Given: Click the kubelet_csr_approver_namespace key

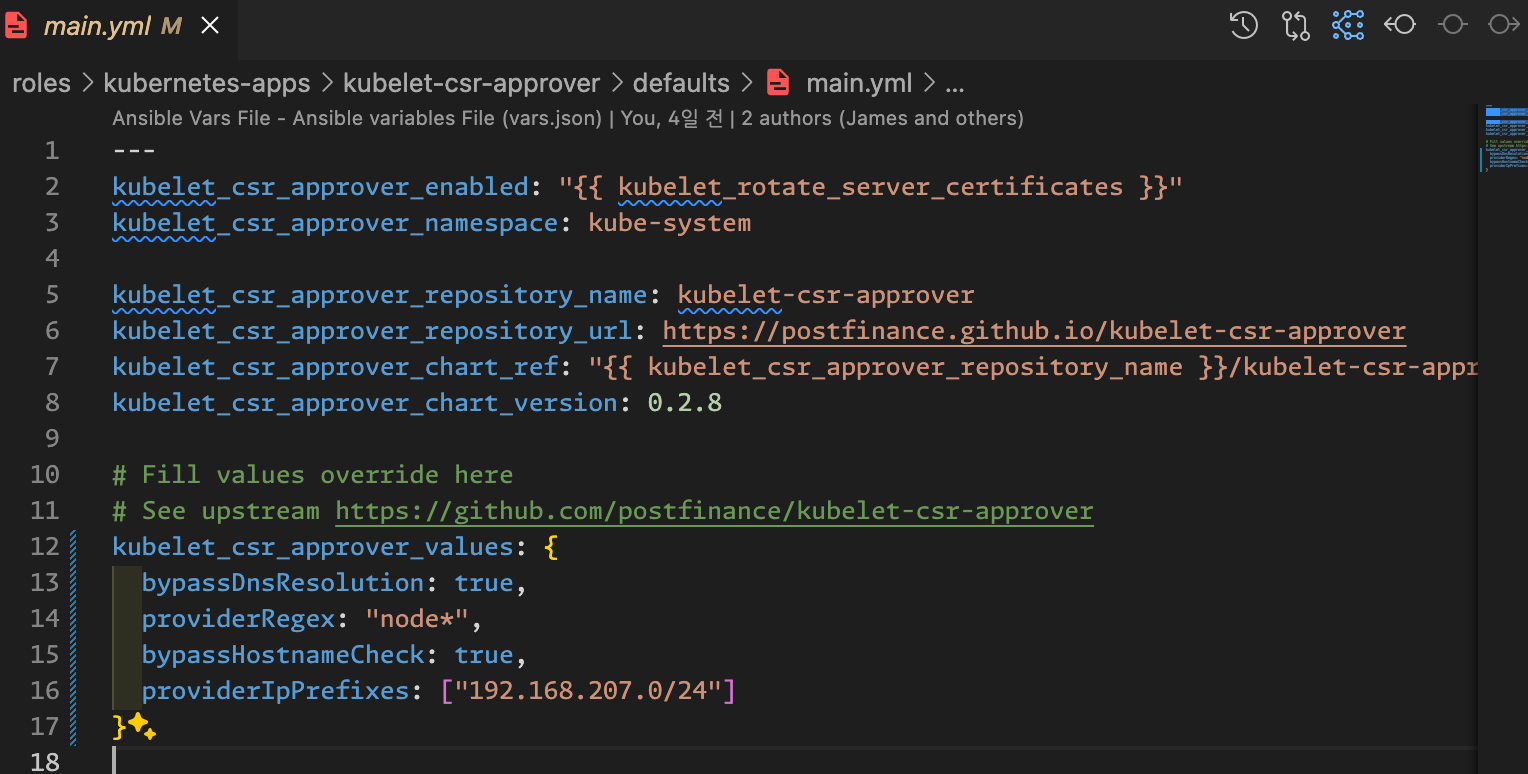Looking at the screenshot, I should click(335, 222).
